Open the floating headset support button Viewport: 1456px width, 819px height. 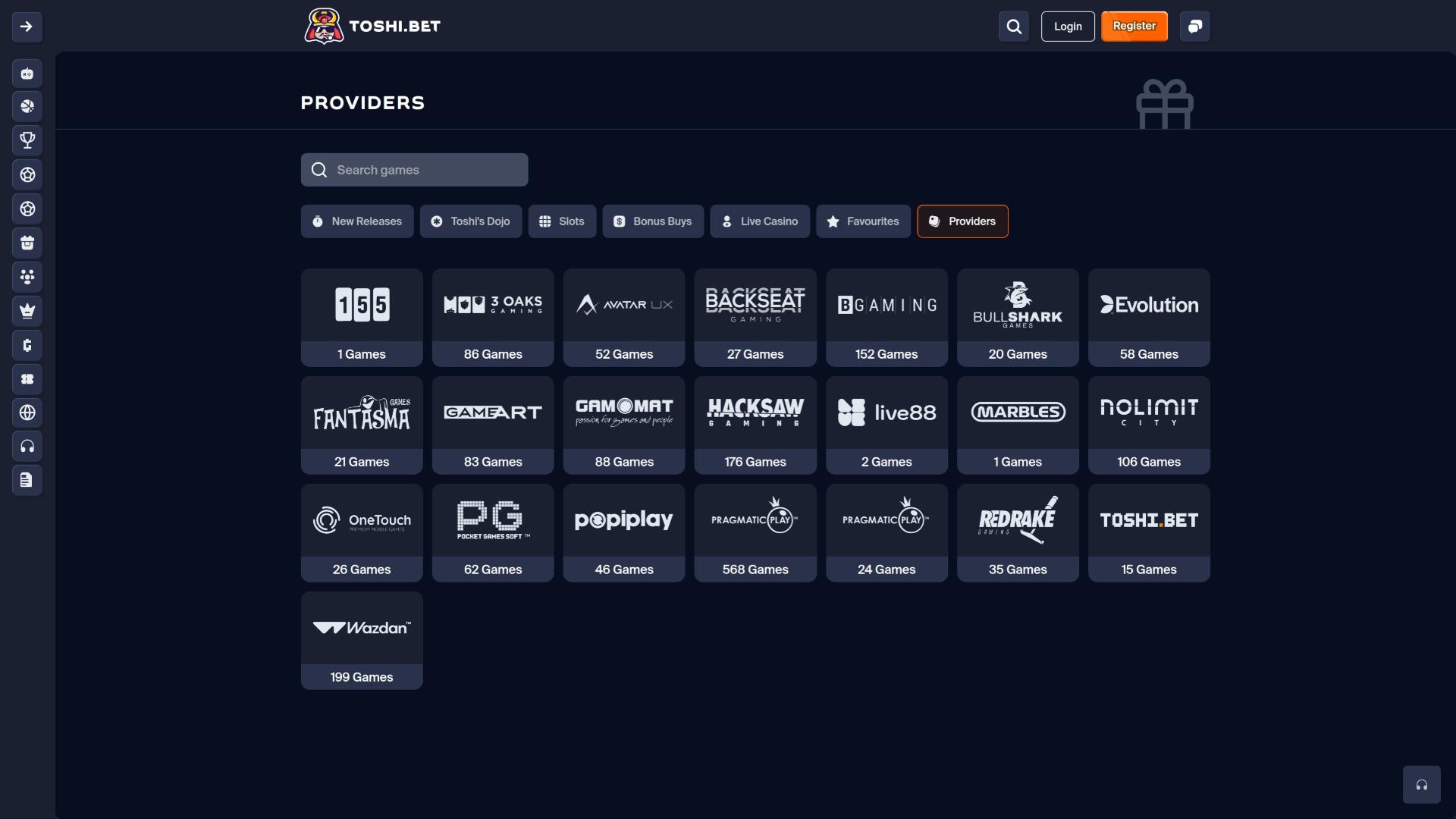(x=1422, y=785)
